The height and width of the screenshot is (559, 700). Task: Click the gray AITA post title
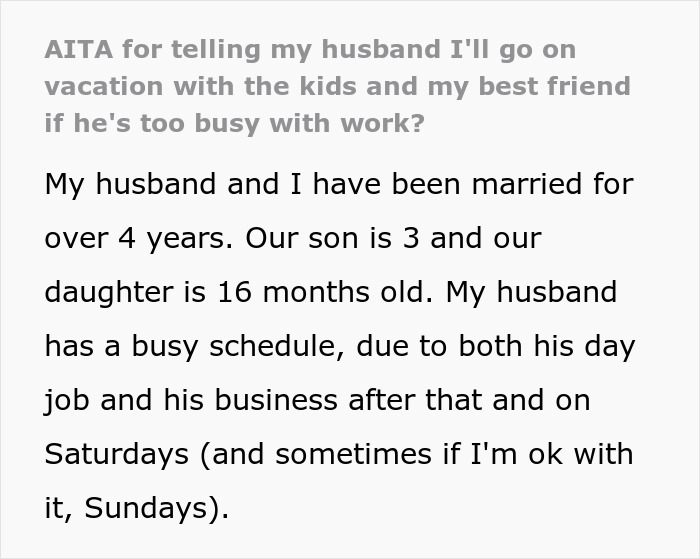pos(337,86)
